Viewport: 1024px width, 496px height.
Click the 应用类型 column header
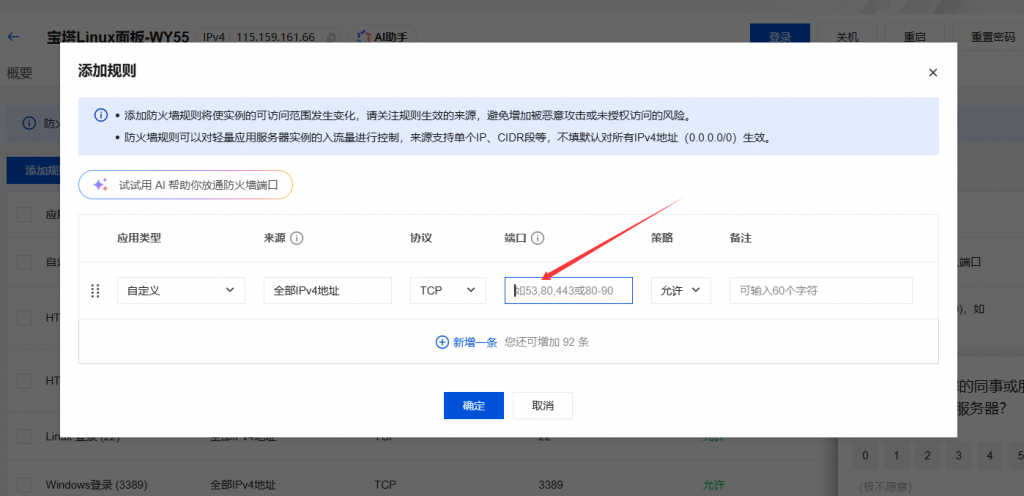point(139,238)
